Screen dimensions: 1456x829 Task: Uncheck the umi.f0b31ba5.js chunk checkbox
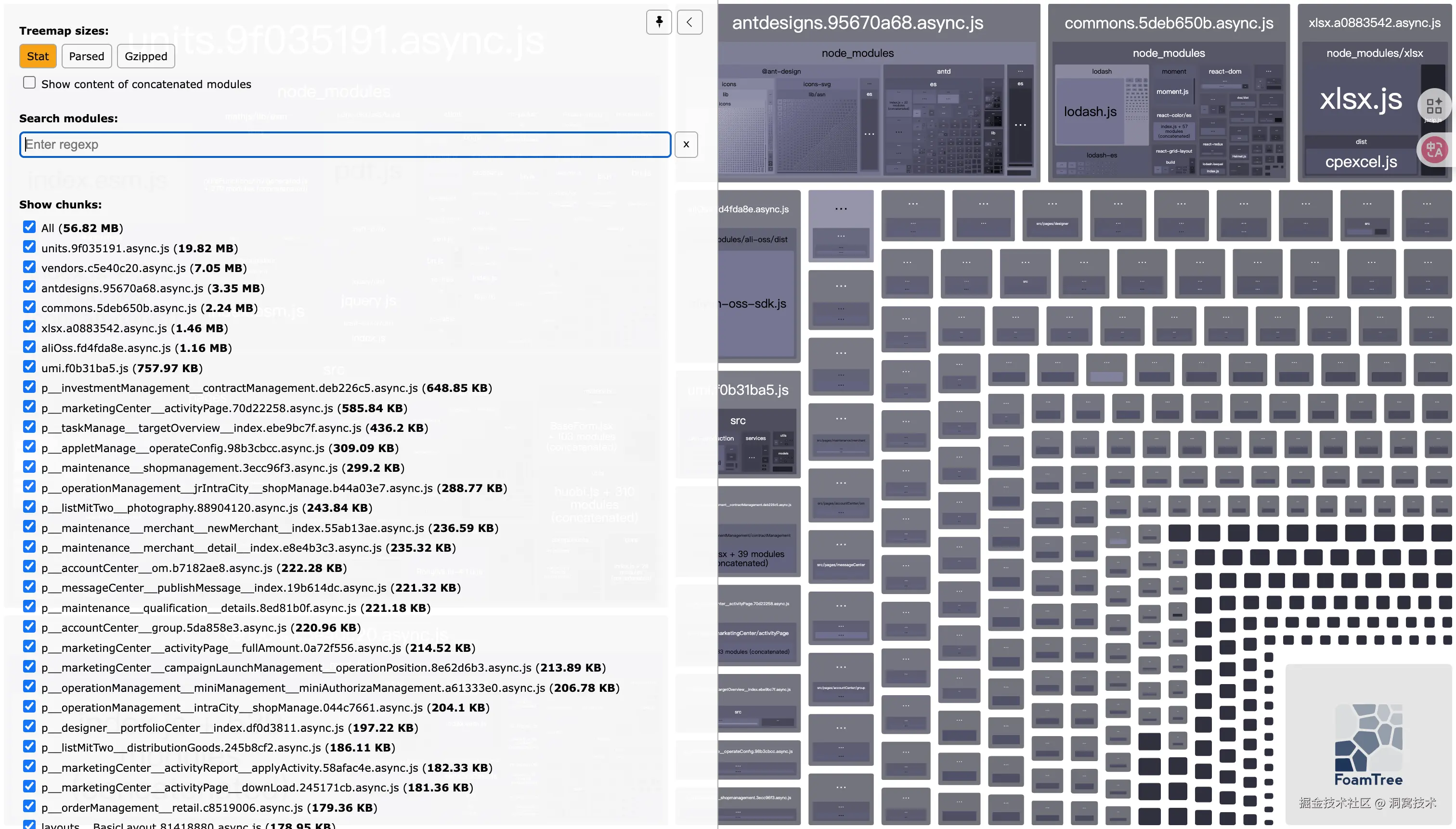[29, 367]
